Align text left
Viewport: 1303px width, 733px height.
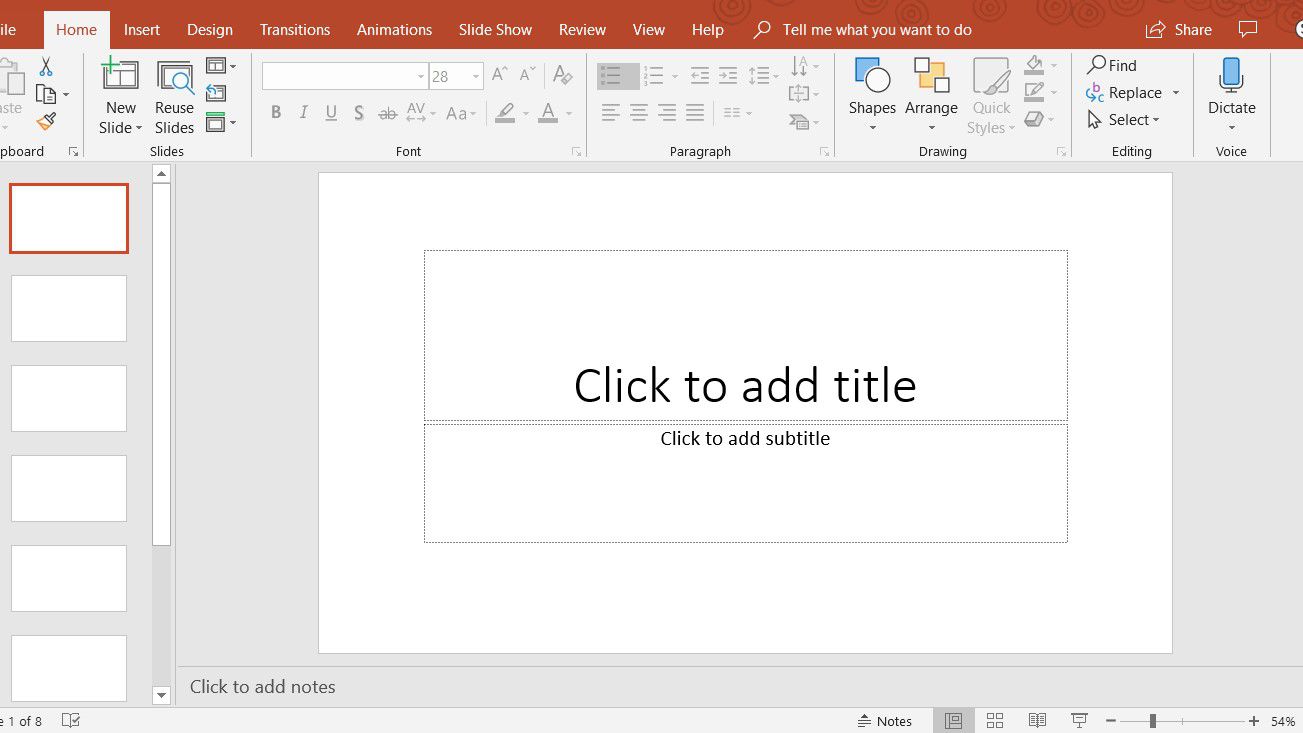click(x=611, y=113)
